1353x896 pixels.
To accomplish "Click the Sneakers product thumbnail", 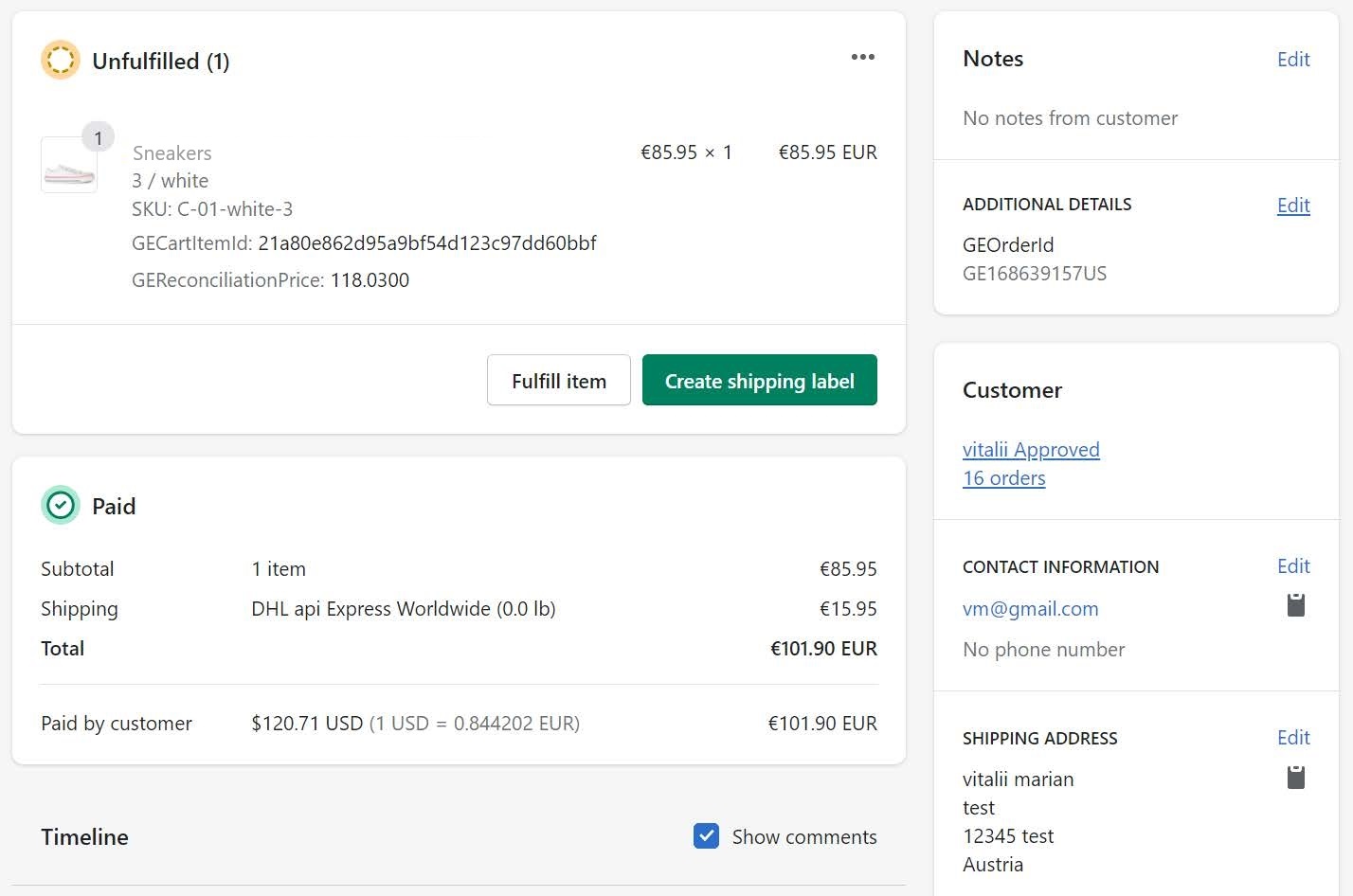I will (x=69, y=167).
